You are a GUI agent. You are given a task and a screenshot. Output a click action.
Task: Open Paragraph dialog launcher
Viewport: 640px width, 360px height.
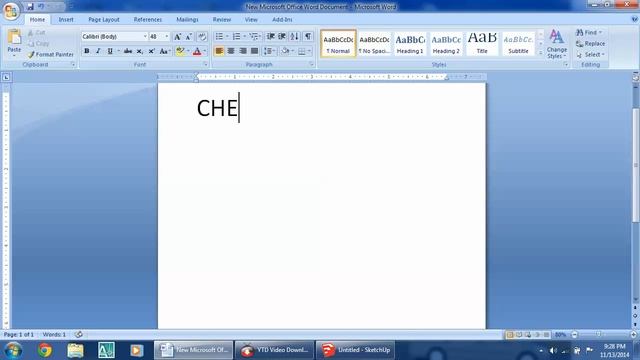tap(311, 64)
